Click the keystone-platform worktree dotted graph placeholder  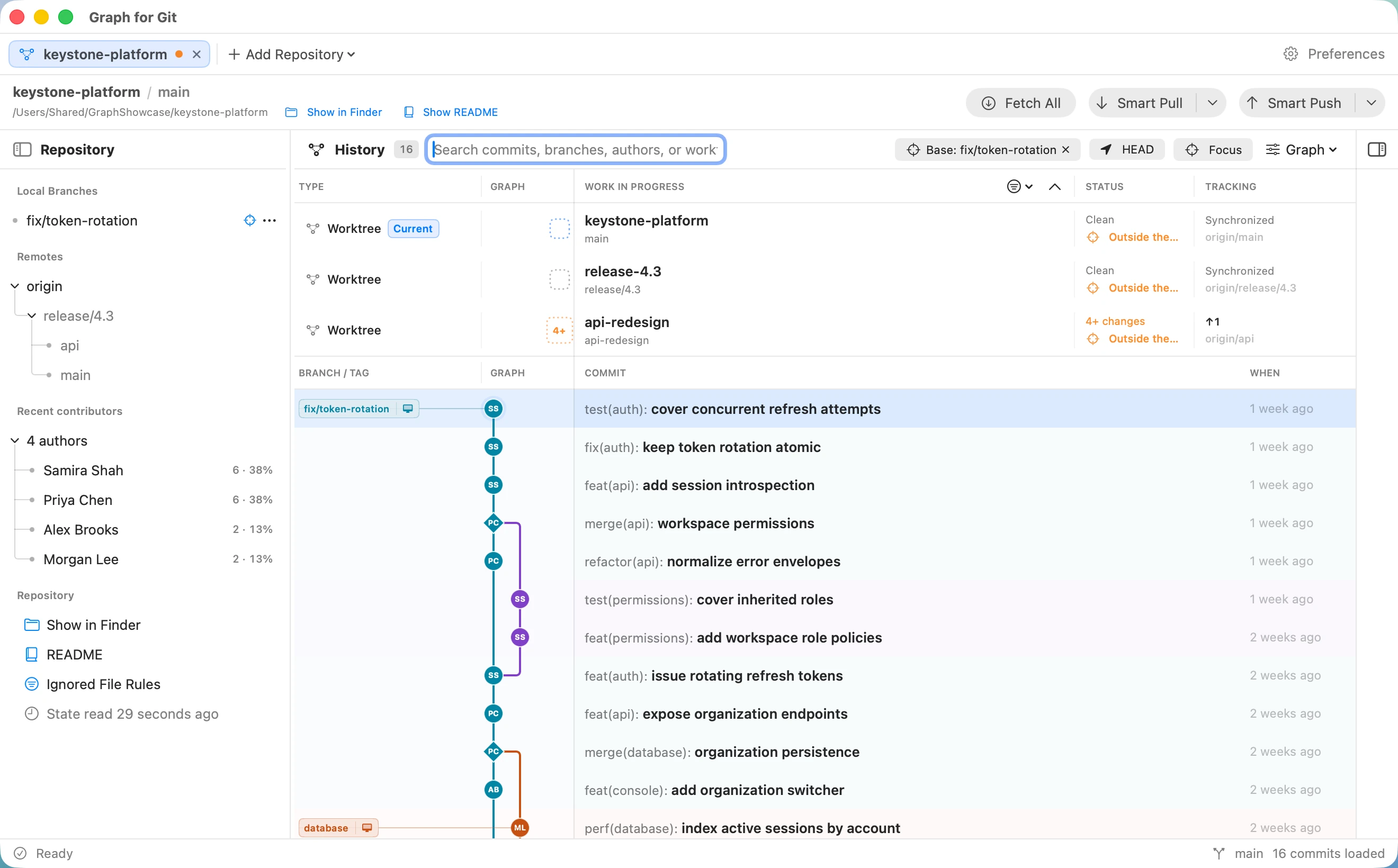pyautogui.click(x=559, y=229)
